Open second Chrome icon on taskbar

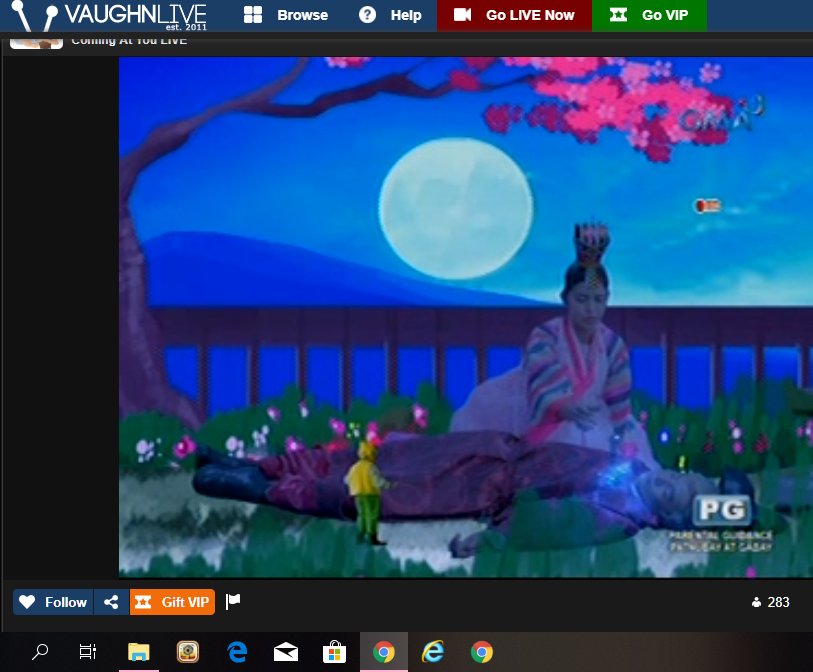pos(482,652)
